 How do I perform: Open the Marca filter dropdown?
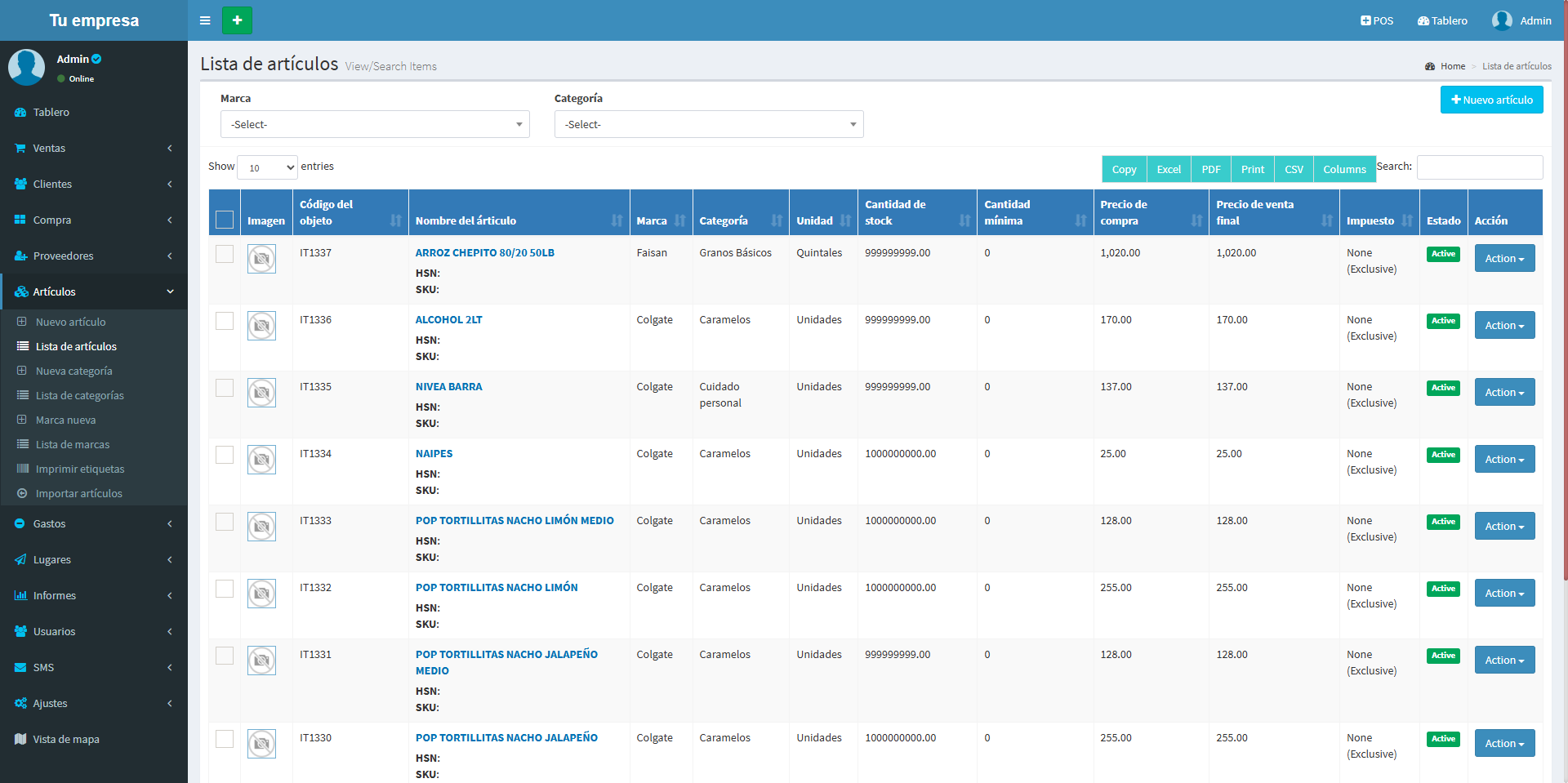click(x=375, y=124)
